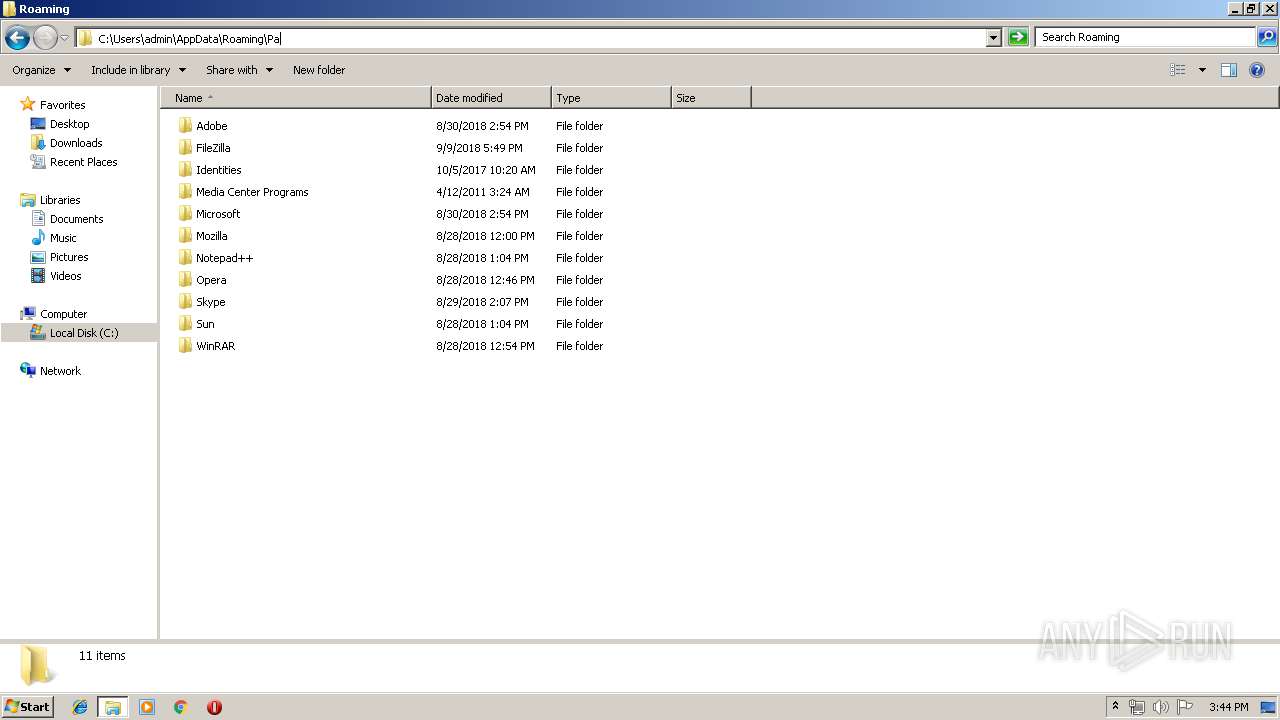Select the Microsoft folder icon

click(185, 214)
